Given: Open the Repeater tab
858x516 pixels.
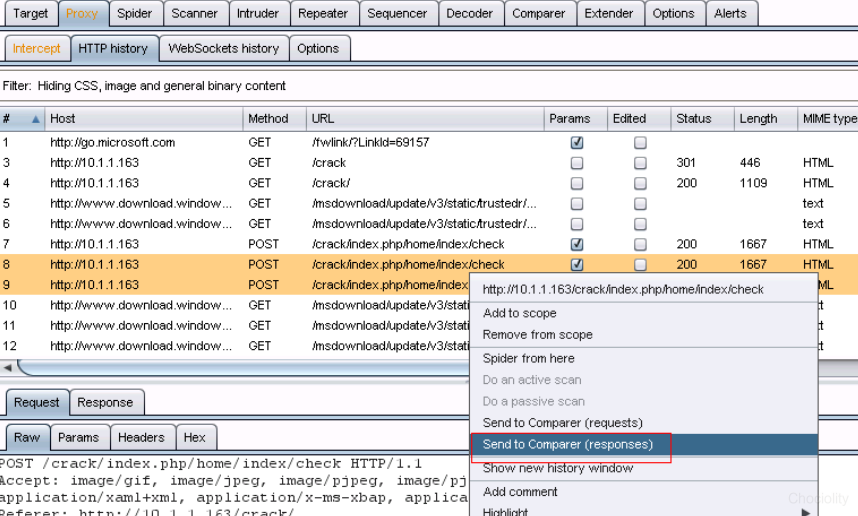Looking at the screenshot, I should (323, 13).
